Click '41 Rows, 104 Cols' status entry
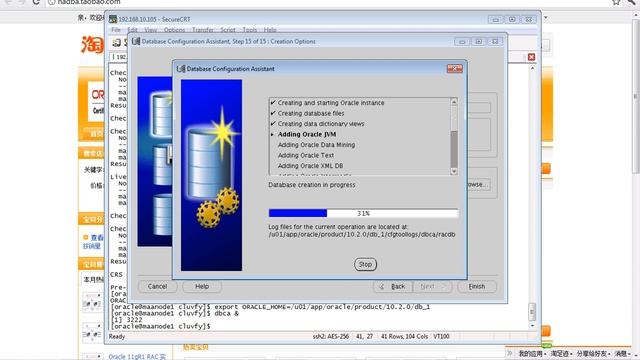This screenshot has height=360, width=640. click(x=404, y=336)
